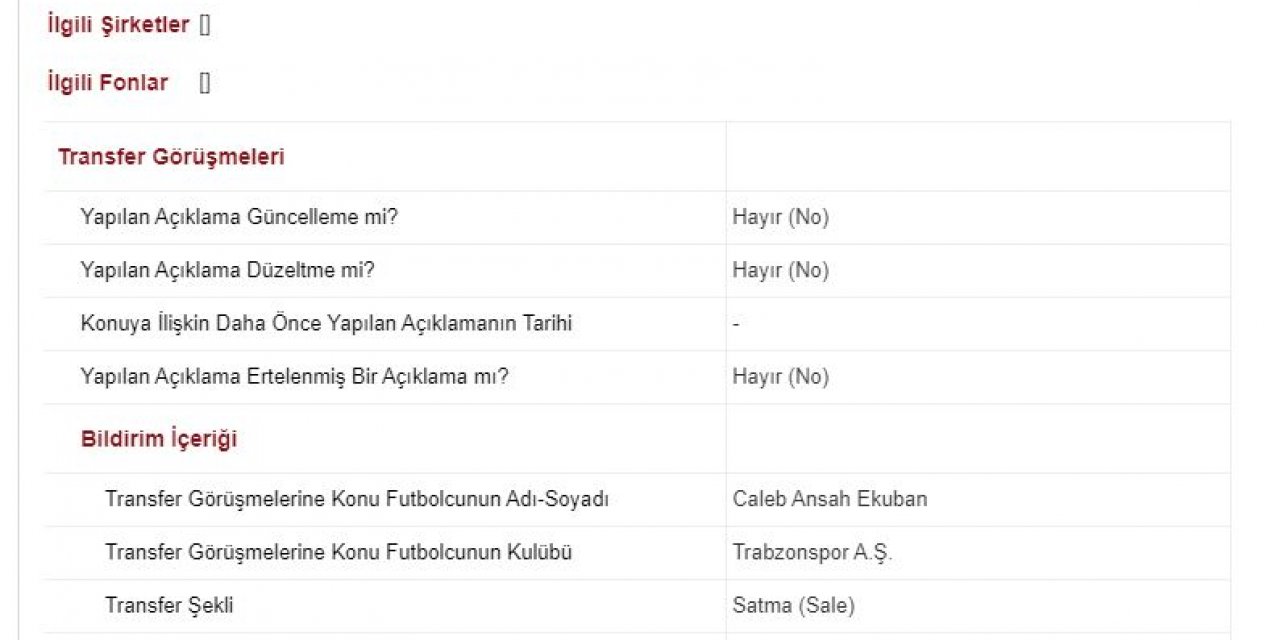Click the Transfer Görüşmeleri section header

pyautogui.click(x=171, y=157)
